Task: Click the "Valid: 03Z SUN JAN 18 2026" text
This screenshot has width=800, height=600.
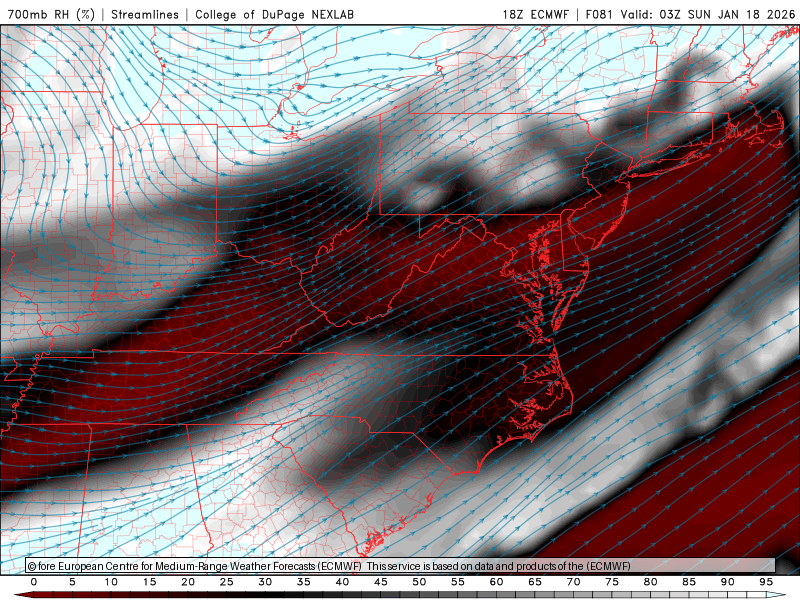Action: [708, 14]
